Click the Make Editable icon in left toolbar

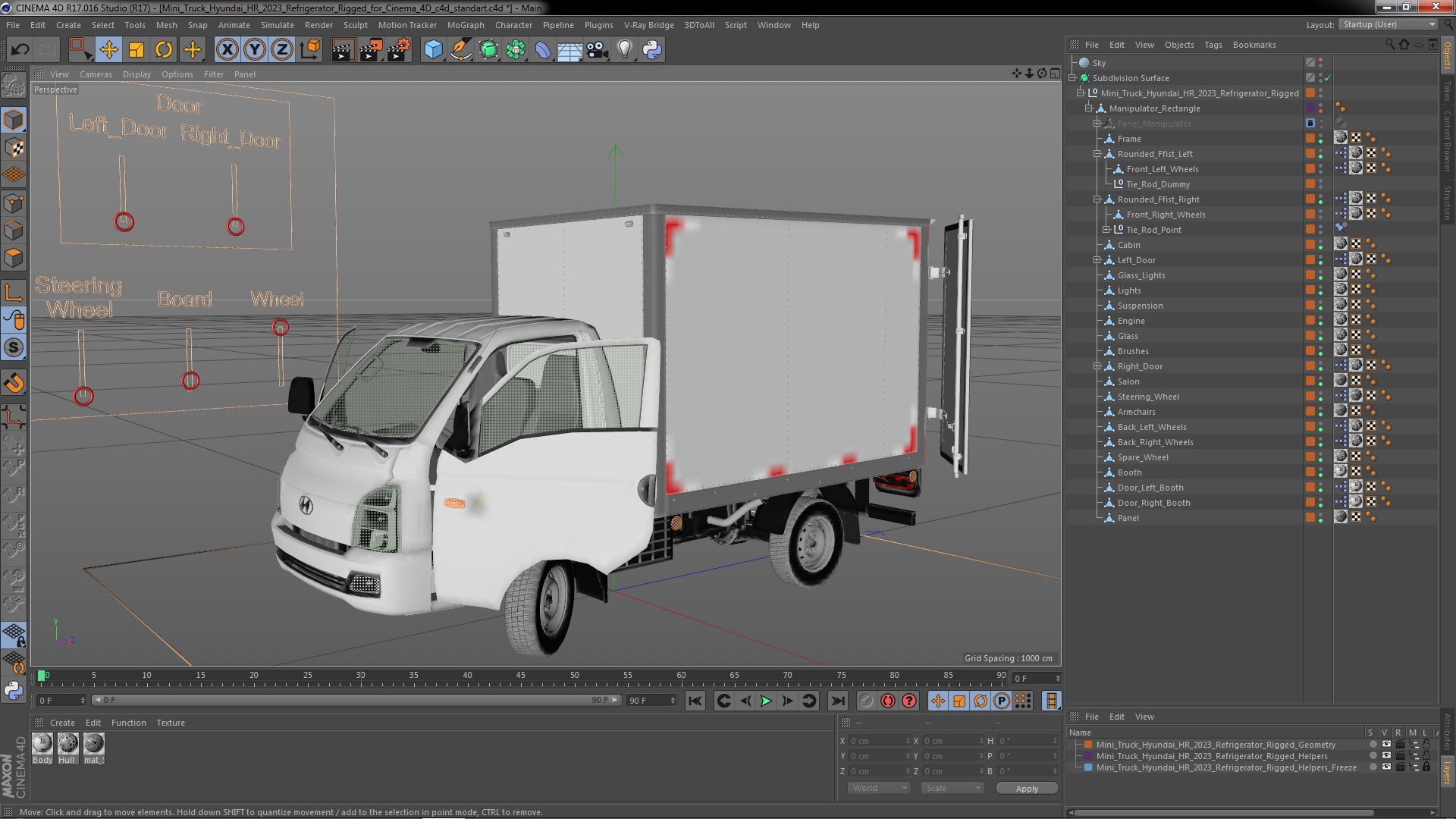14,84
